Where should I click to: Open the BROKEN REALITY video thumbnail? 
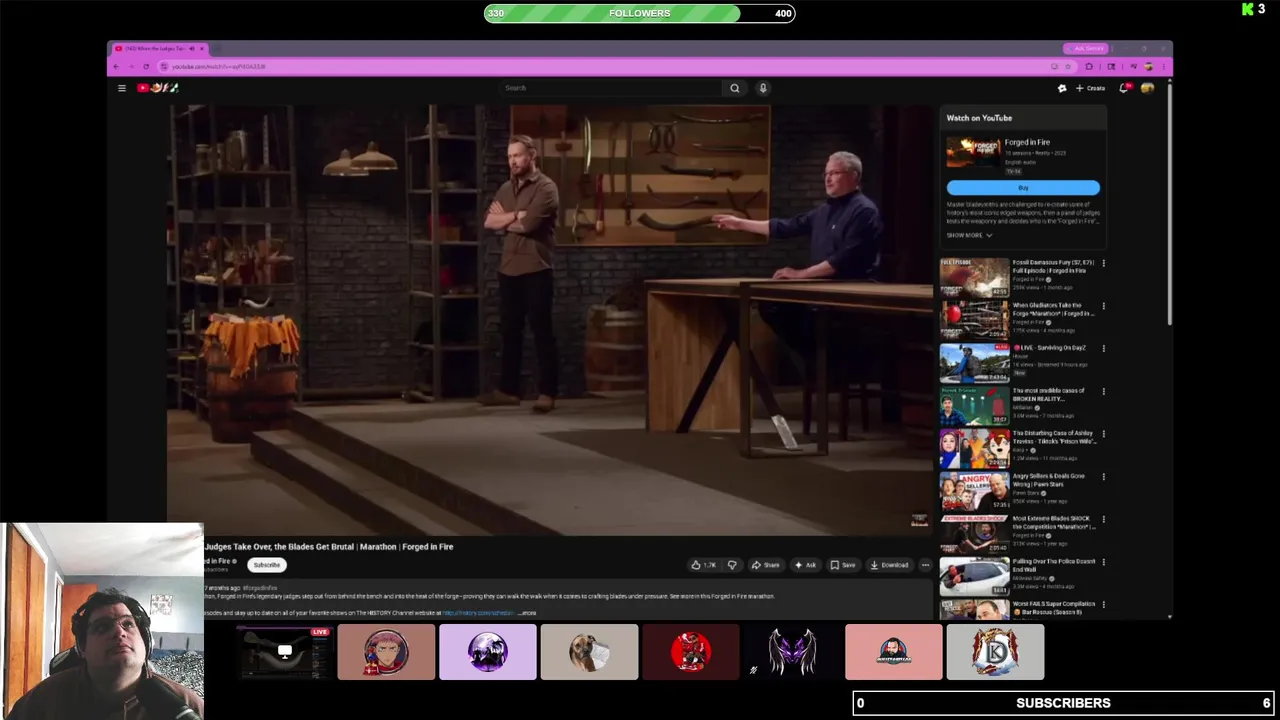click(x=975, y=405)
